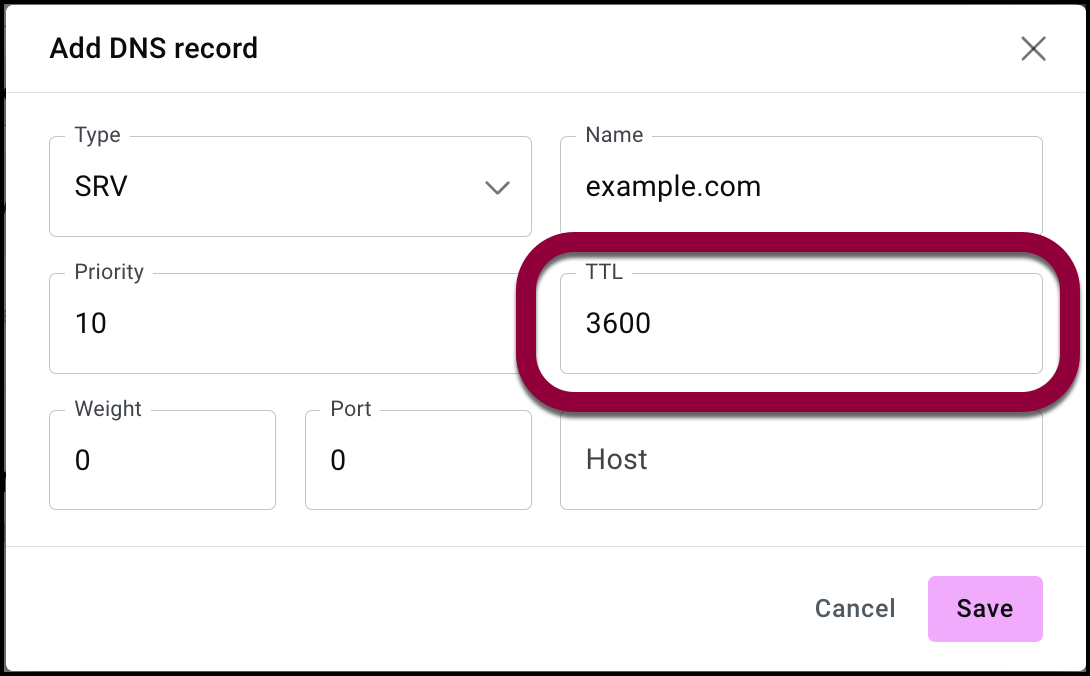The height and width of the screenshot is (676, 1090).
Task: Click the Weight field label
Action: [x=108, y=409]
